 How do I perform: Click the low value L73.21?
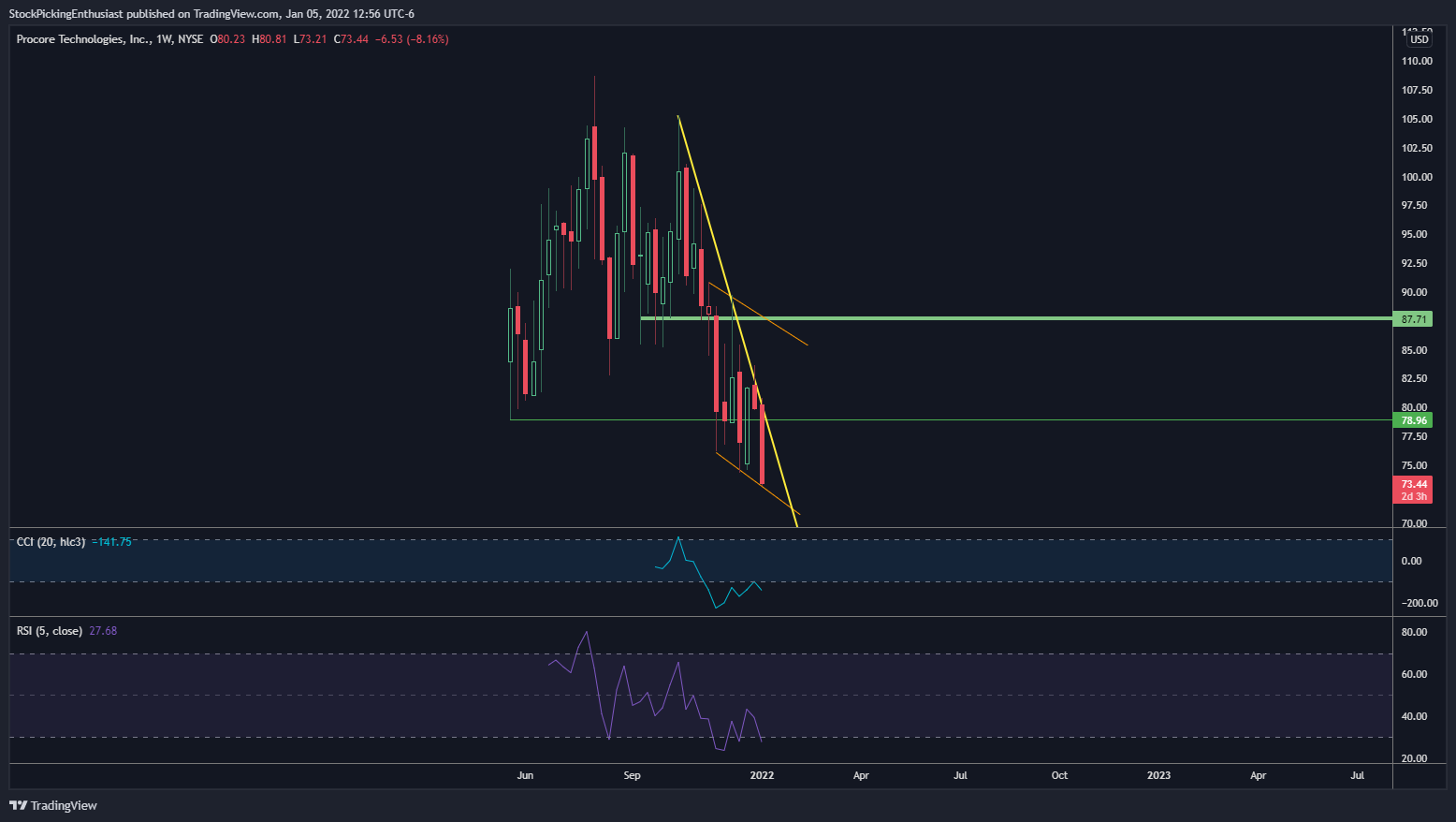(310, 39)
